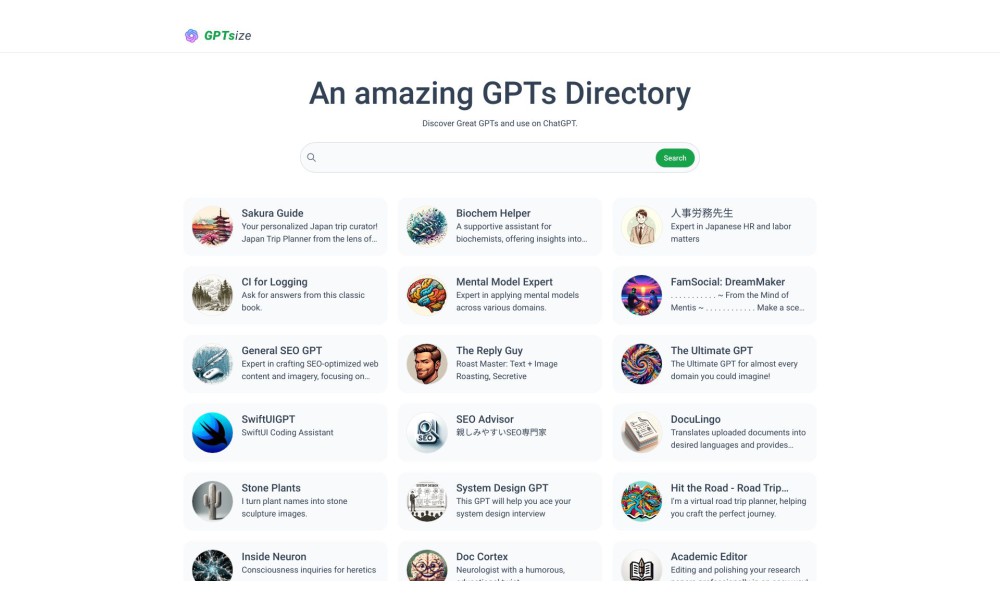
Task: Click the General SEO GPT title
Action: click(x=282, y=351)
